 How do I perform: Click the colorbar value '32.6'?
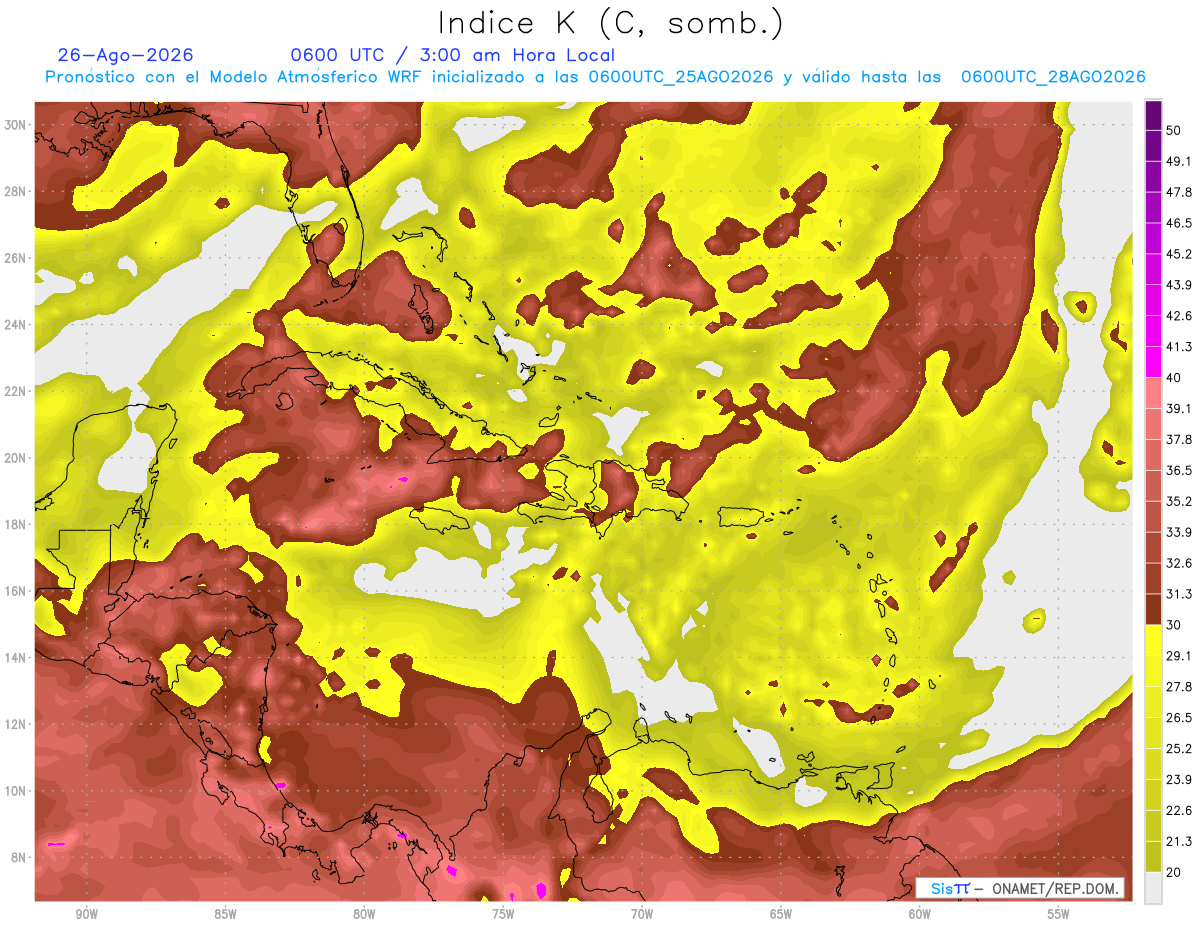[x=1178, y=563]
